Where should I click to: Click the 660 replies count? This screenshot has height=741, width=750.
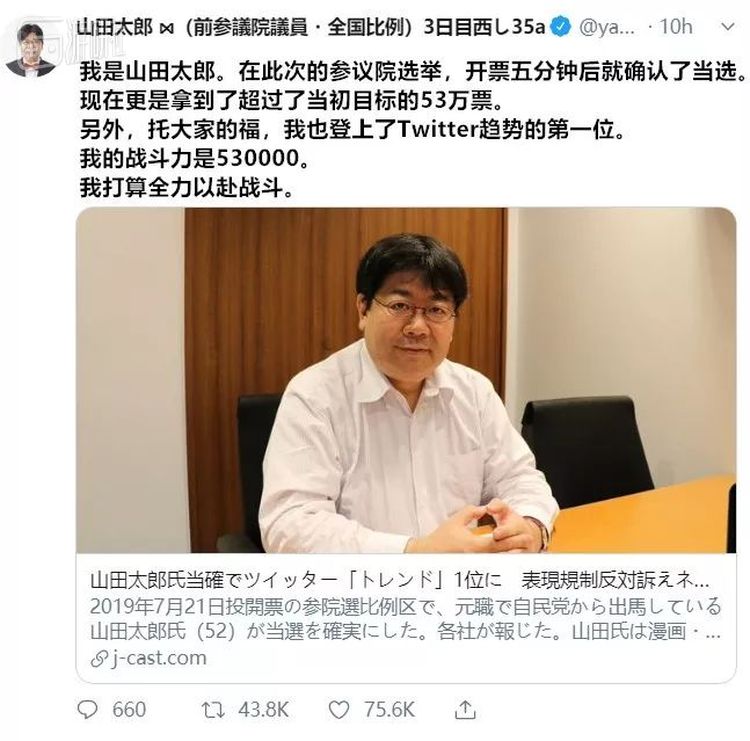click(129, 709)
